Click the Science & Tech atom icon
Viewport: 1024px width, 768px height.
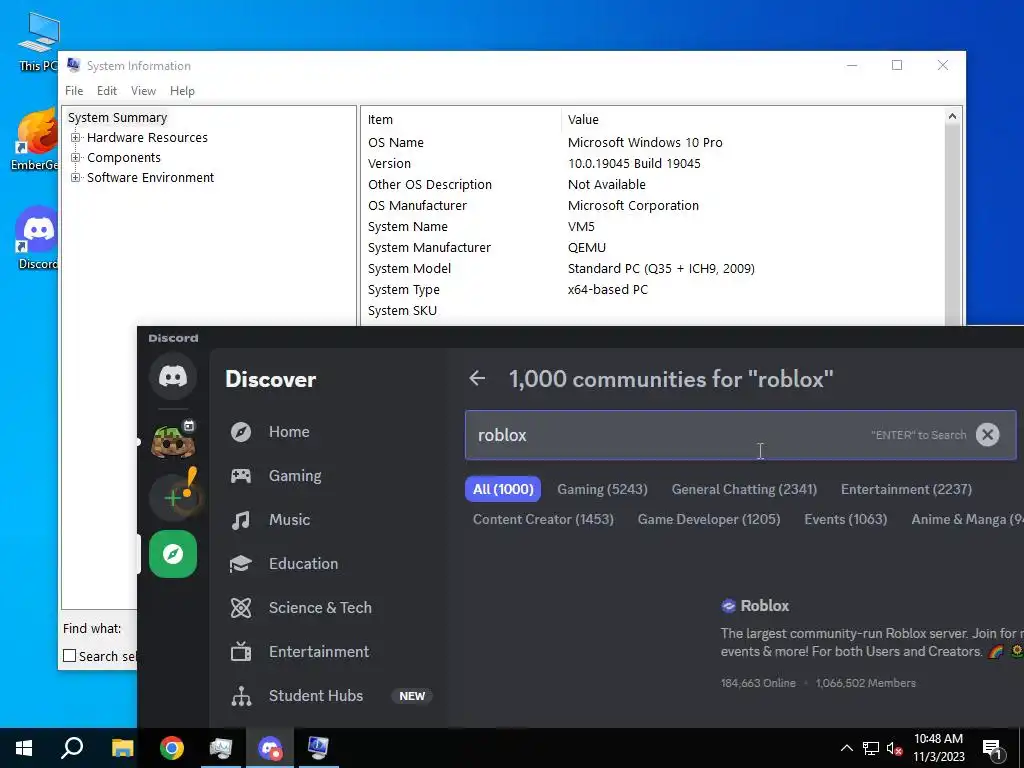(x=241, y=607)
